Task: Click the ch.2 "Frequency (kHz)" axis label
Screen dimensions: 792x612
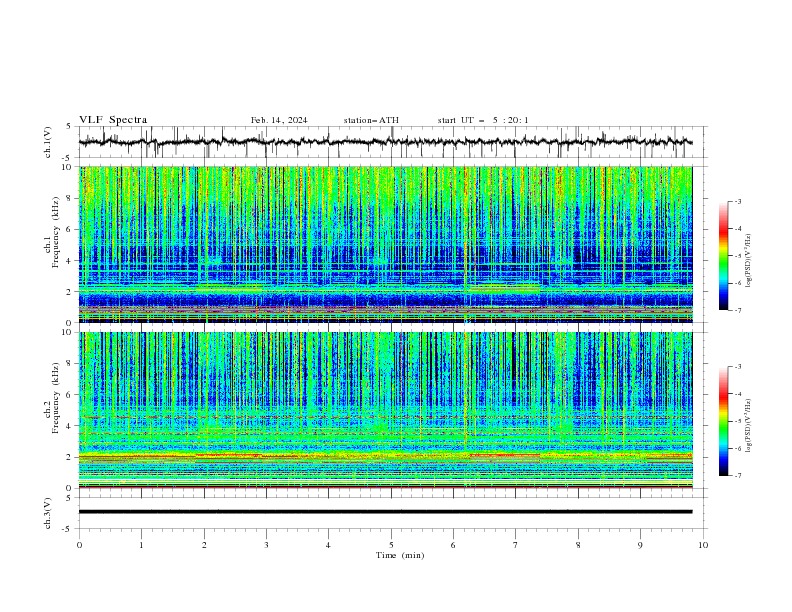Action: (x=56, y=397)
